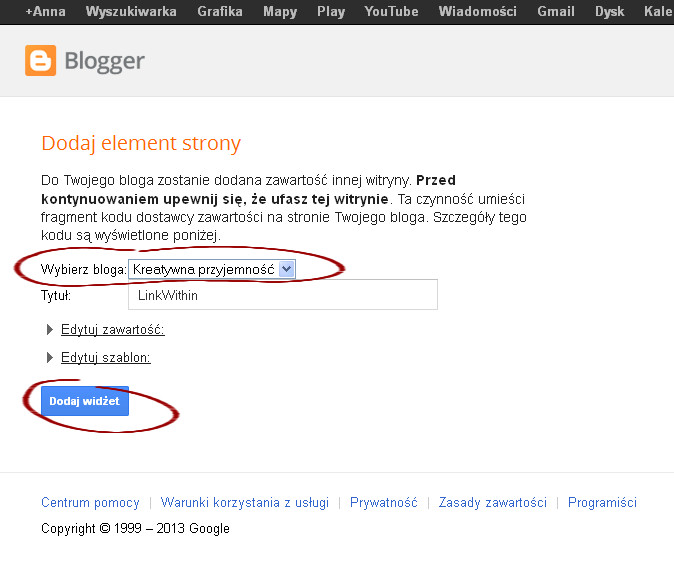Open the Programiści link

point(602,502)
